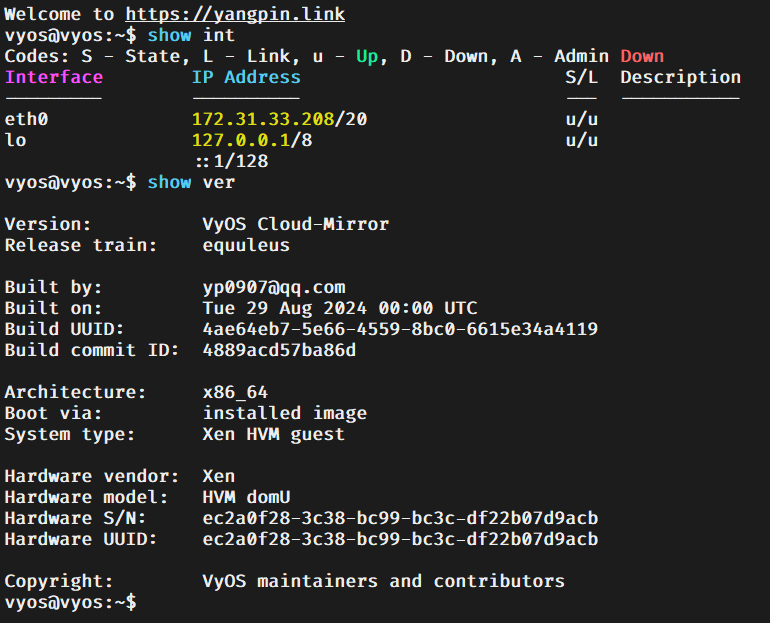Click the 'Copyright:' label
Image resolution: width=770 pixels, height=623 pixels.
coord(59,581)
